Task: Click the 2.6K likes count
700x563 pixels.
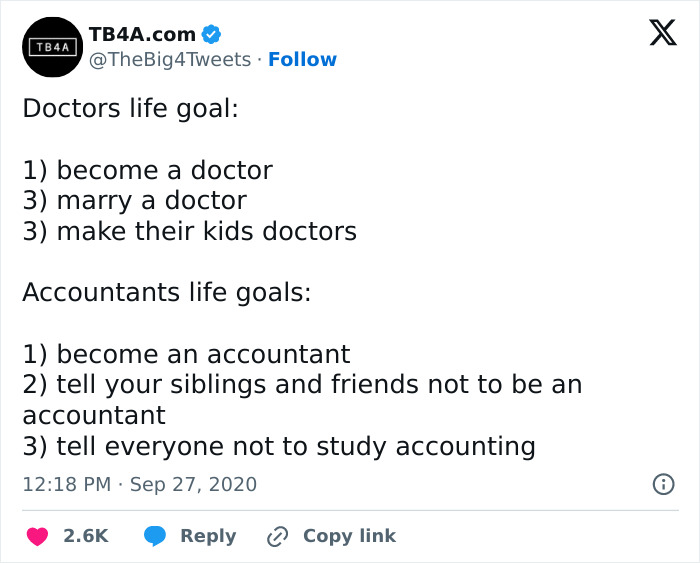Action: point(85,536)
